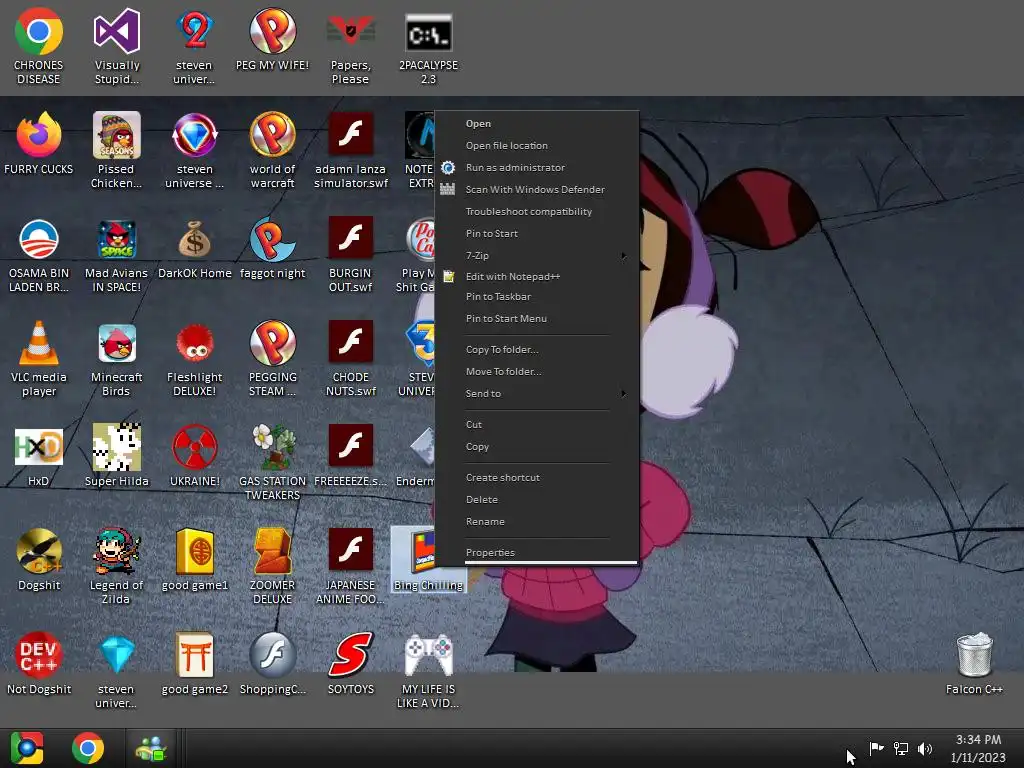This screenshot has height=768, width=1024.
Task: Click the Chrome icon on the taskbar
Action: (88, 748)
